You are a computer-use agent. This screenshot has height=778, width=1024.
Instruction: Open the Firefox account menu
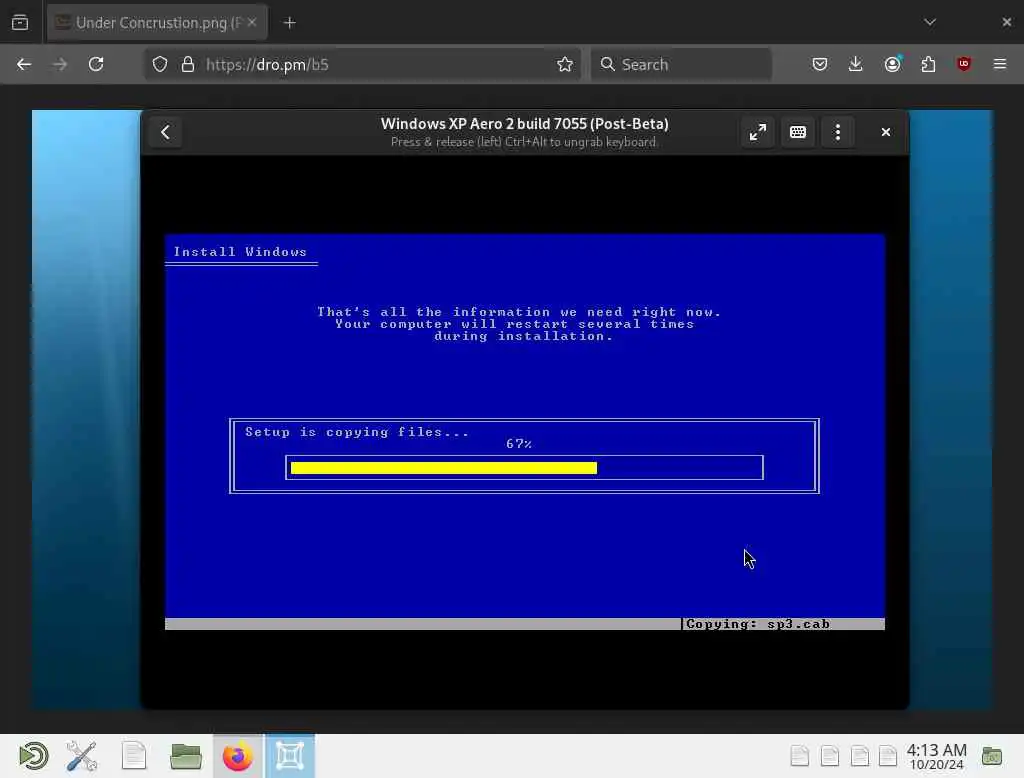(892, 64)
